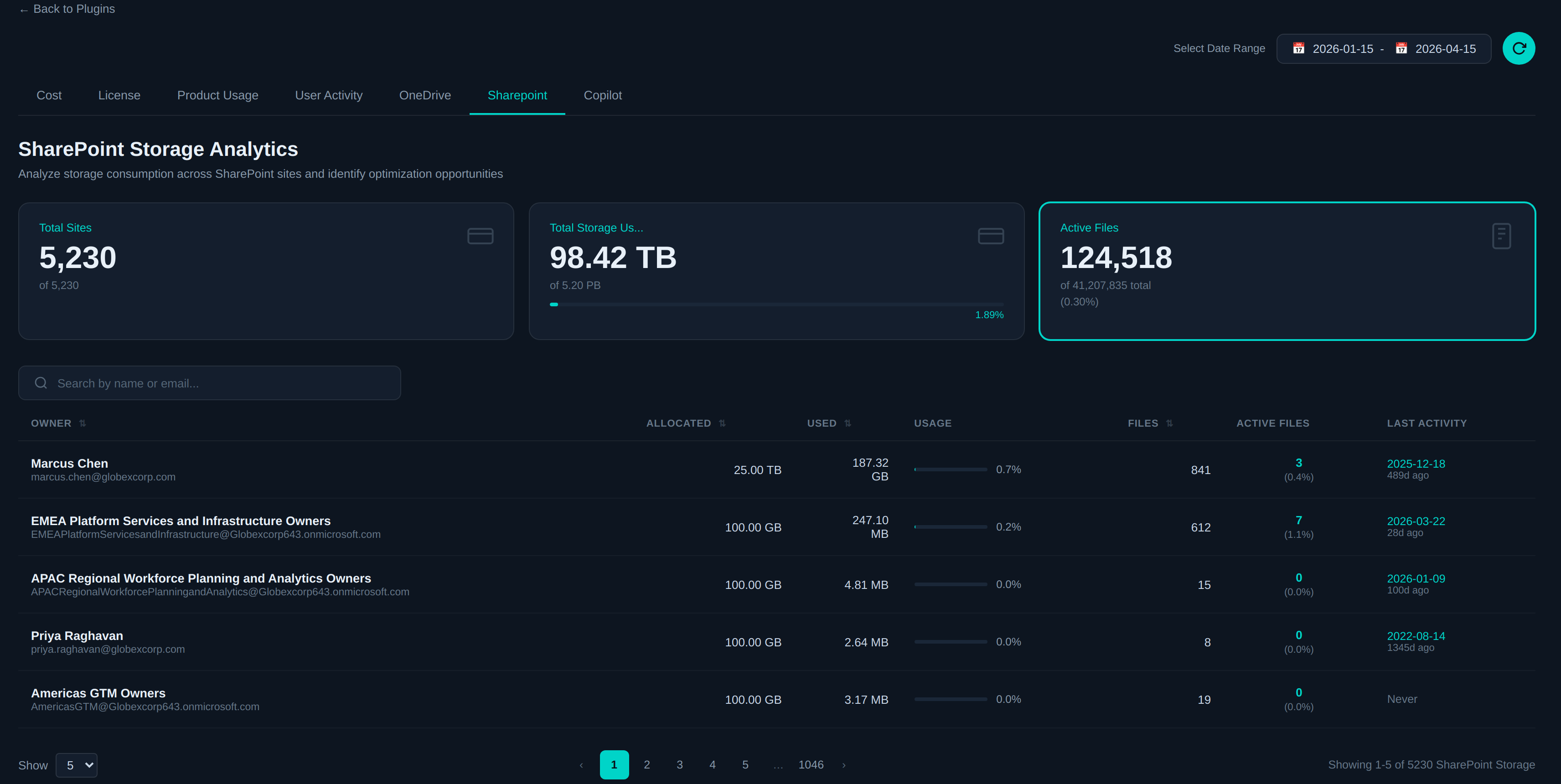Click the Marcus Chen owner name
The height and width of the screenshot is (784, 1561).
point(70,464)
